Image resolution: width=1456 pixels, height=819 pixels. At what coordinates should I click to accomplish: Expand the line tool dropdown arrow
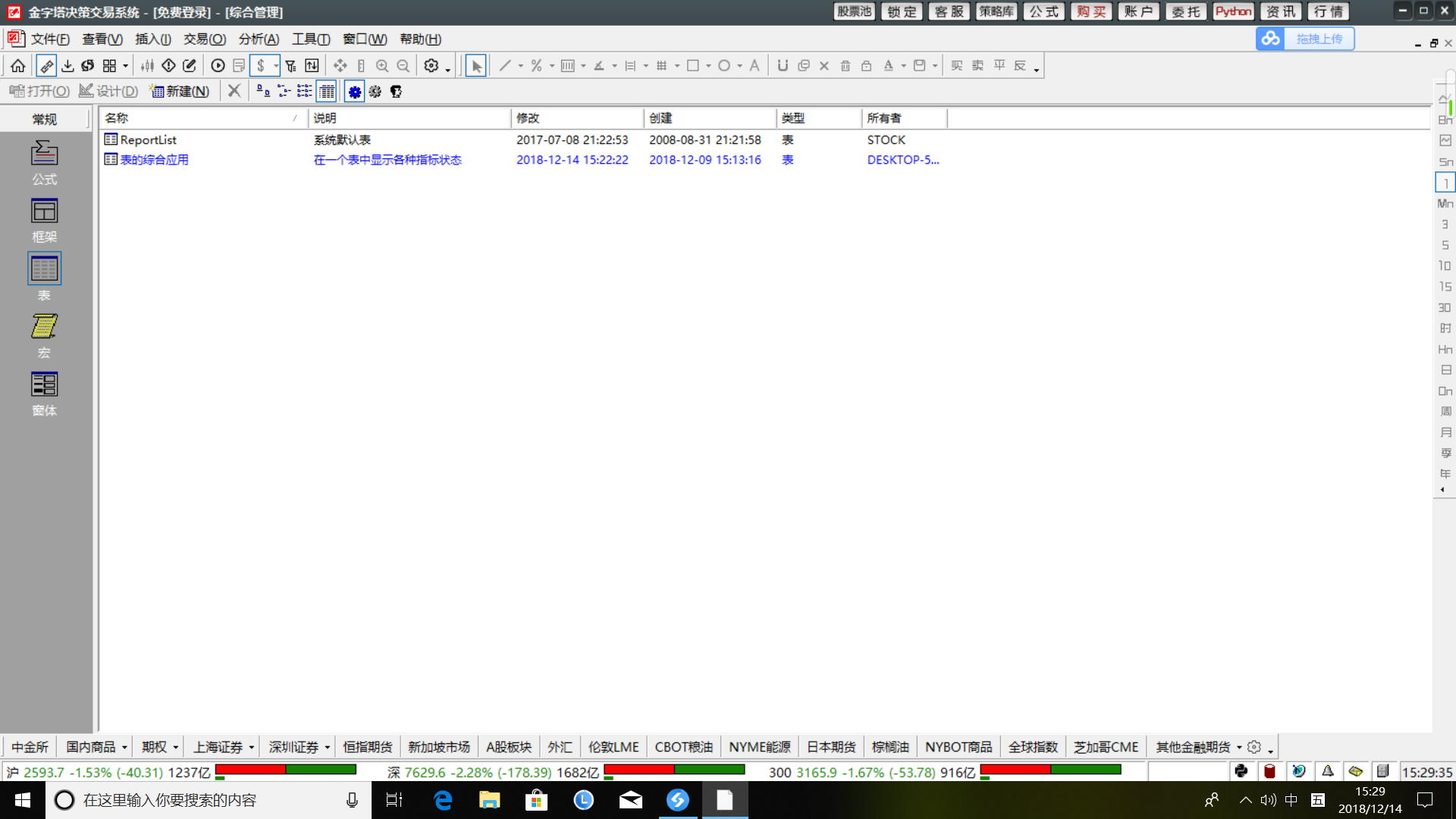pos(521,66)
